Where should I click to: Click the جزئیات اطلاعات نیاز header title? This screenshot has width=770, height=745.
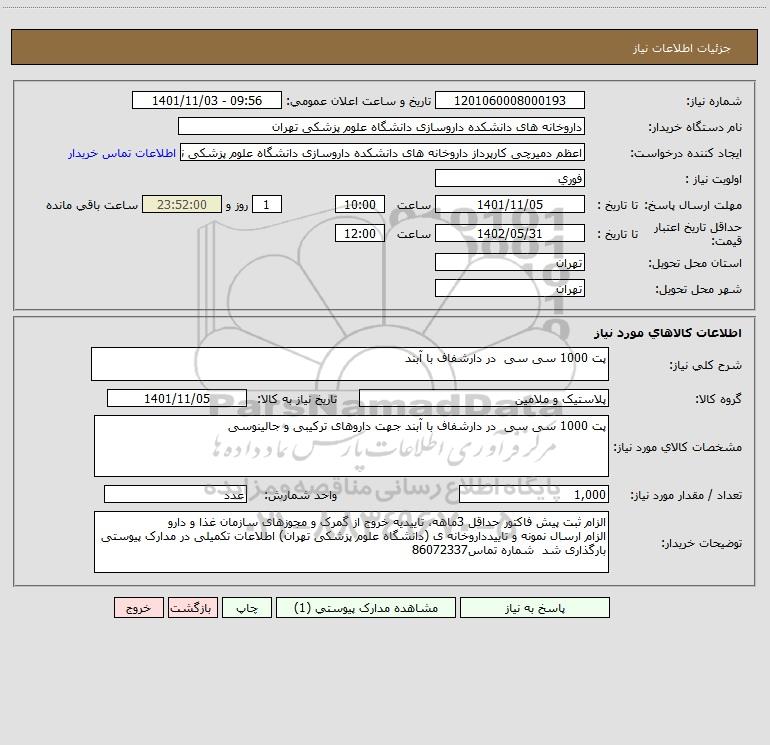click(x=682, y=48)
